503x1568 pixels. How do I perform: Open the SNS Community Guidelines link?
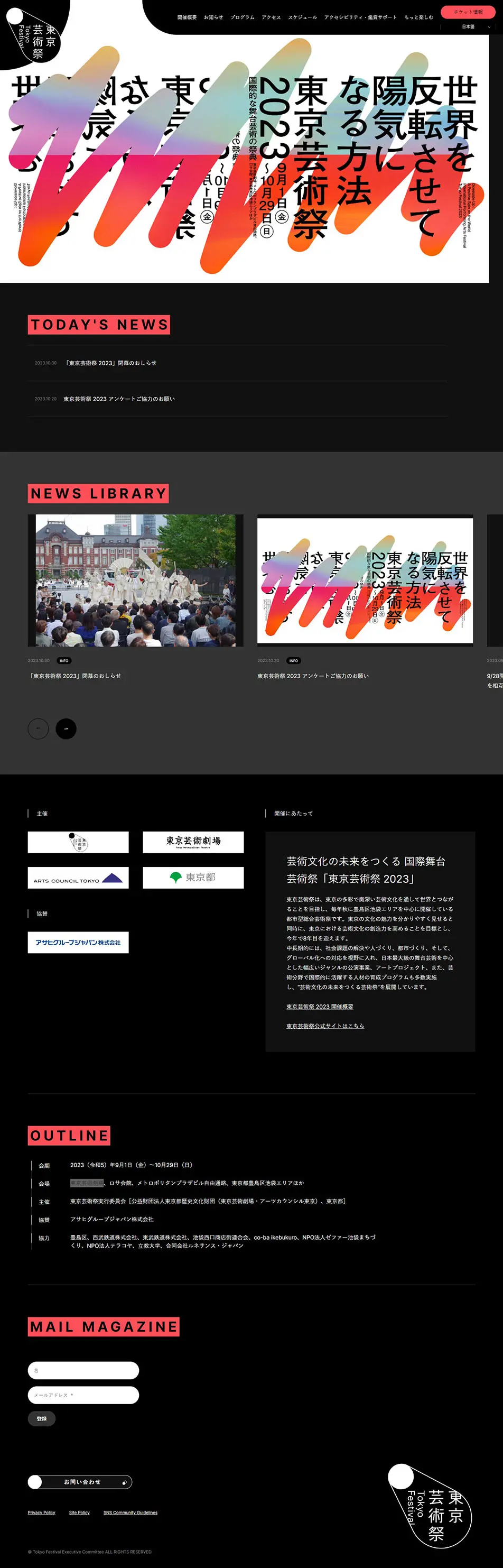pyautogui.click(x=130, y=1512)
